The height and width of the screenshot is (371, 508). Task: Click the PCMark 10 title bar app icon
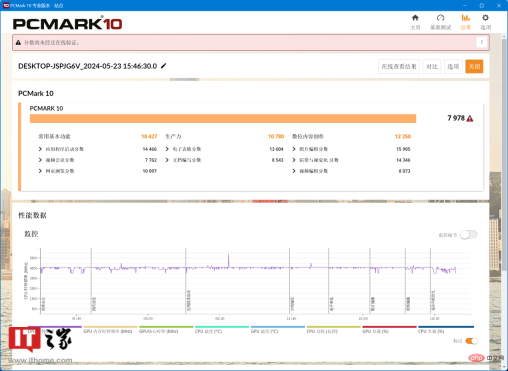(x=6, y=5)
